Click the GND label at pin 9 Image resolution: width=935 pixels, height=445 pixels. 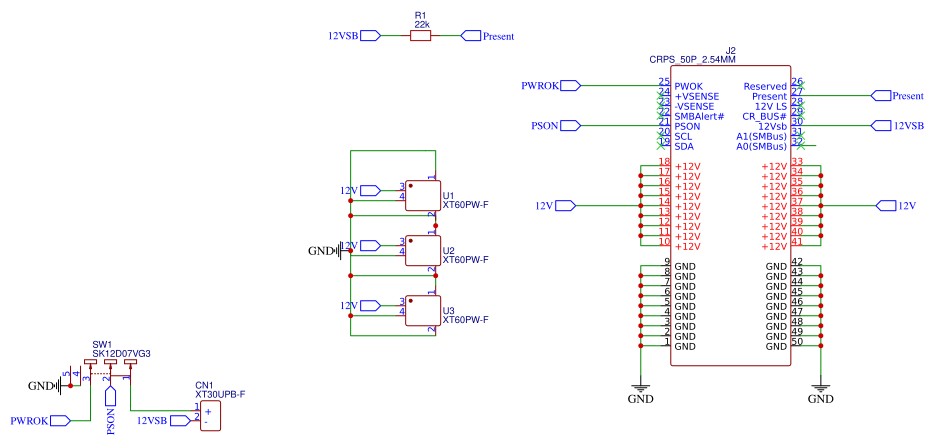[685, 266]
